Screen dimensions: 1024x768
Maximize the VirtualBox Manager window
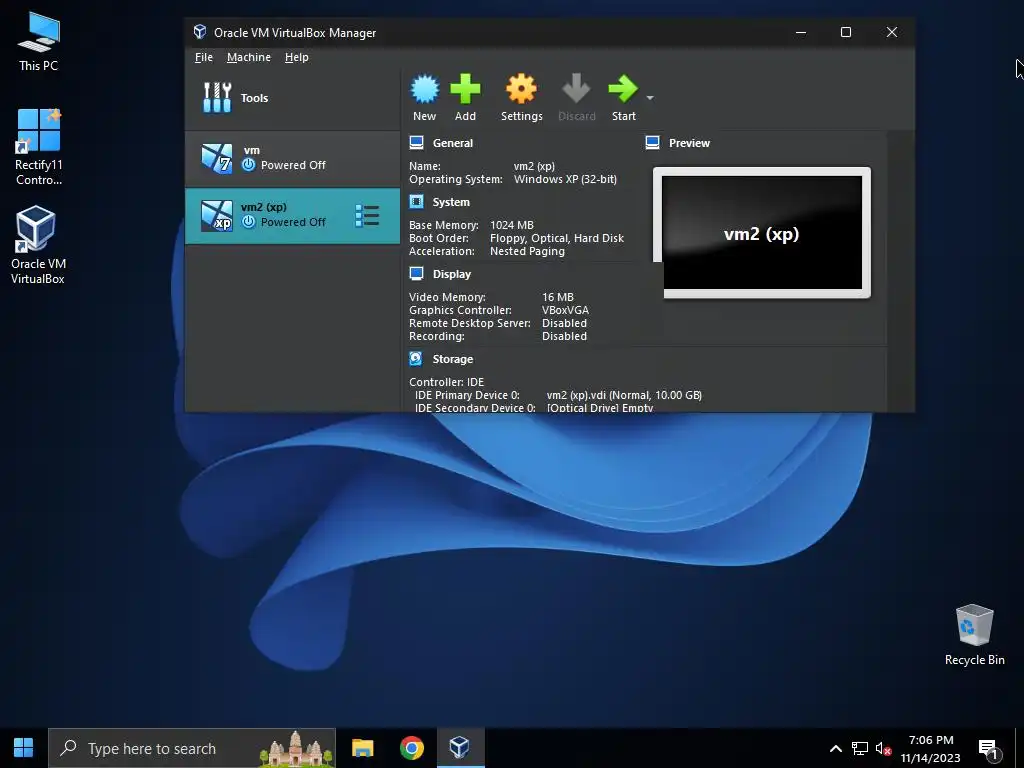[846, 32]
